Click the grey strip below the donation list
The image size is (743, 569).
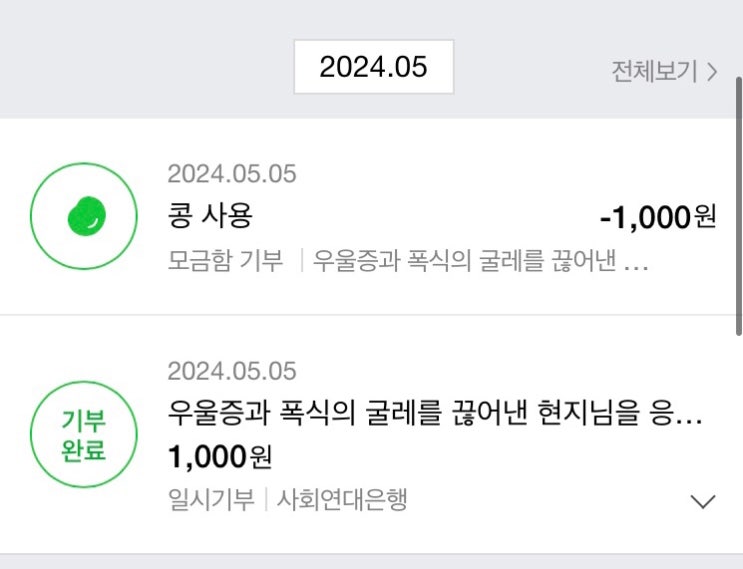tap(371, 561)
